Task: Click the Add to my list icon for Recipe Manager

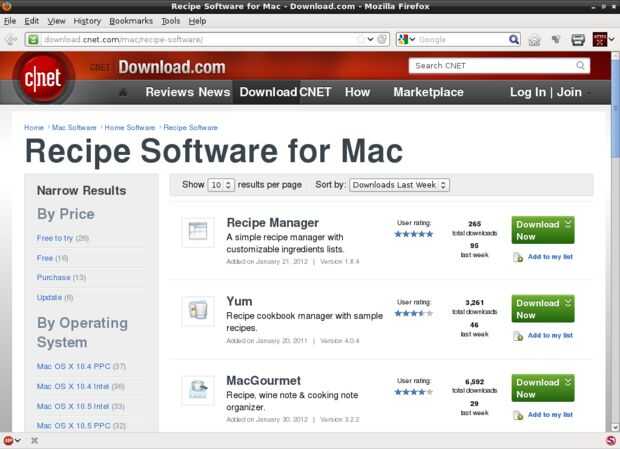Action: click(x=518, y=257)
